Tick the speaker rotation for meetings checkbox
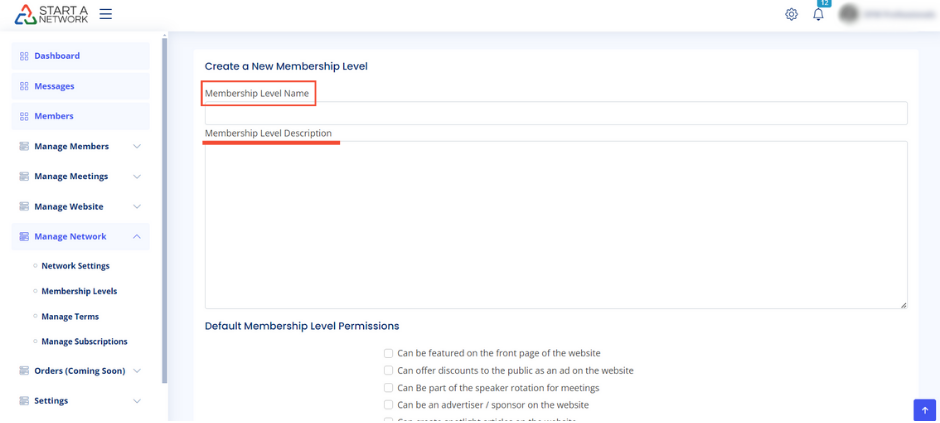 coord(388,387)
